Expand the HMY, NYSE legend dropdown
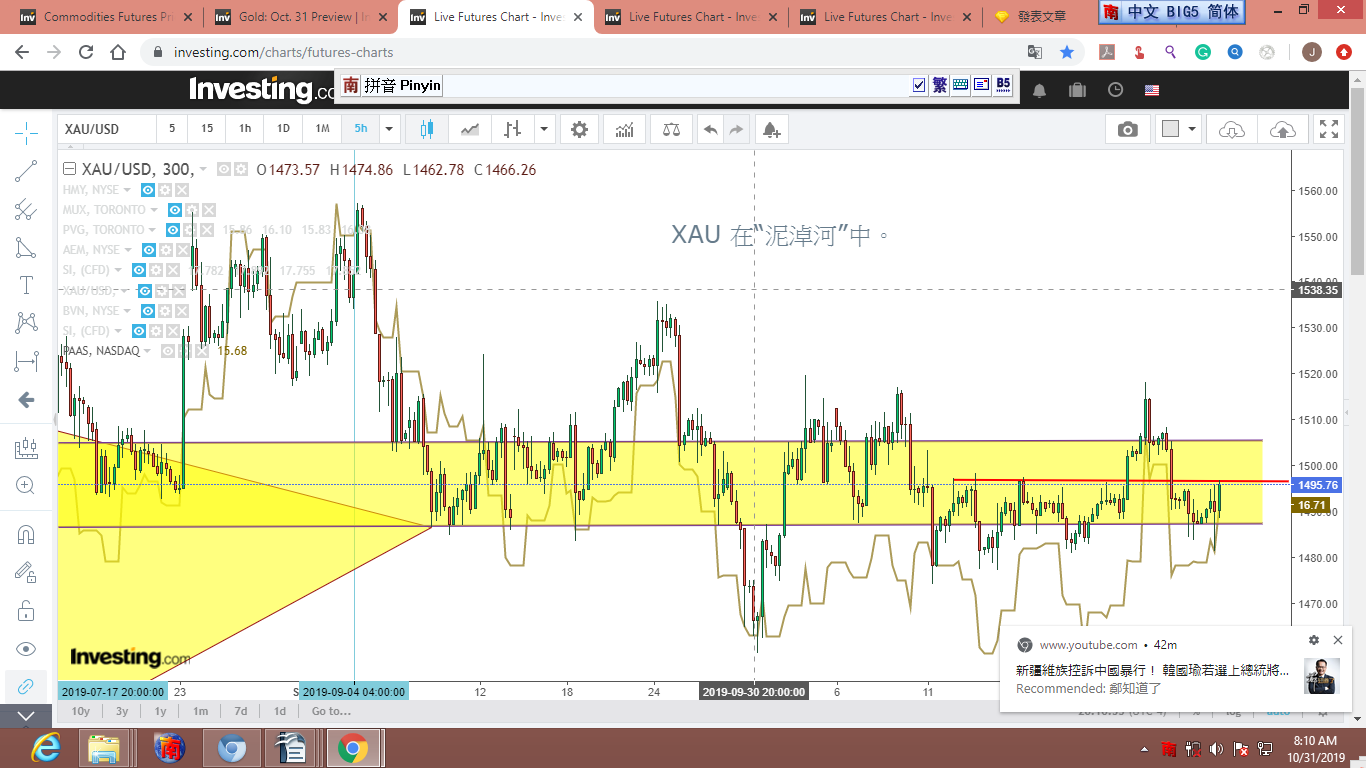Screen dimensions: 1366x768 point(127,190)
